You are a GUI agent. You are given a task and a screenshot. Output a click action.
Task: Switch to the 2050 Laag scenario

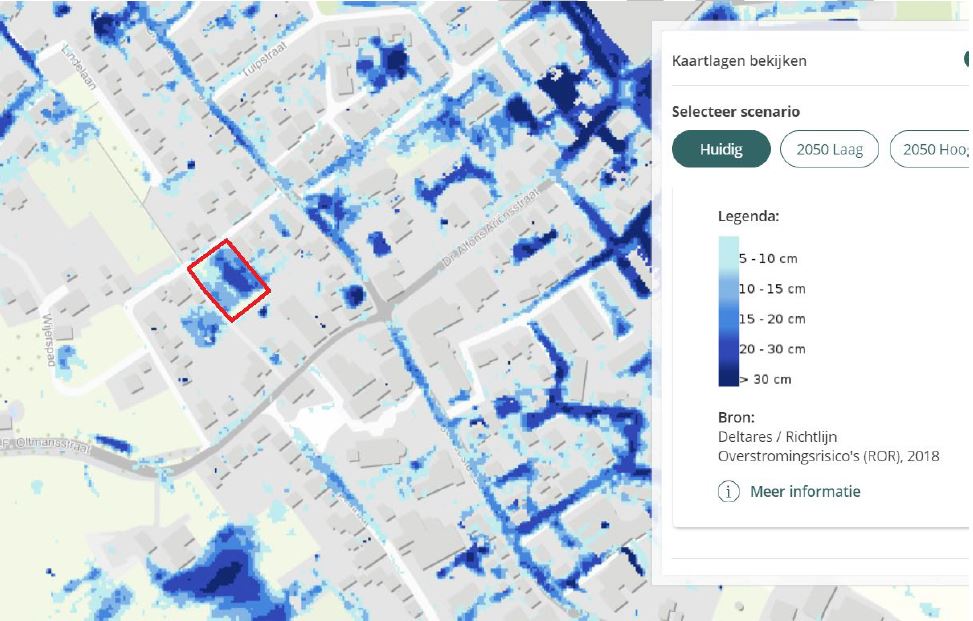click(829, 149)
